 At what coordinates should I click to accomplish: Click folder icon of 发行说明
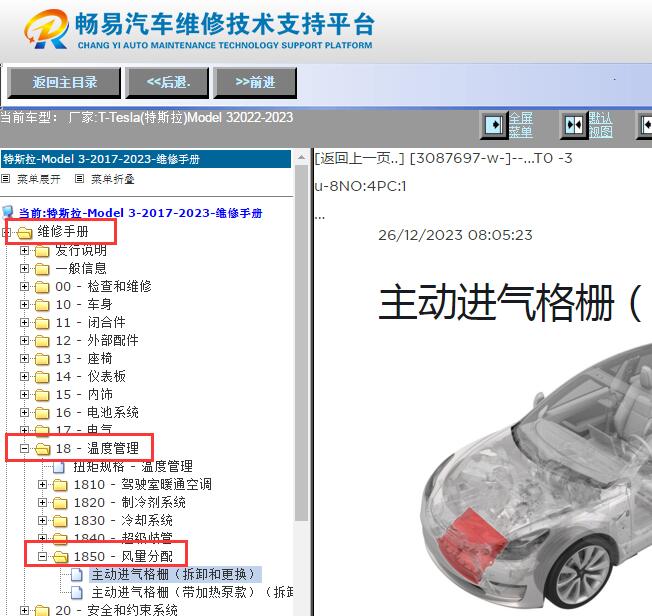[x=42, y=251]
